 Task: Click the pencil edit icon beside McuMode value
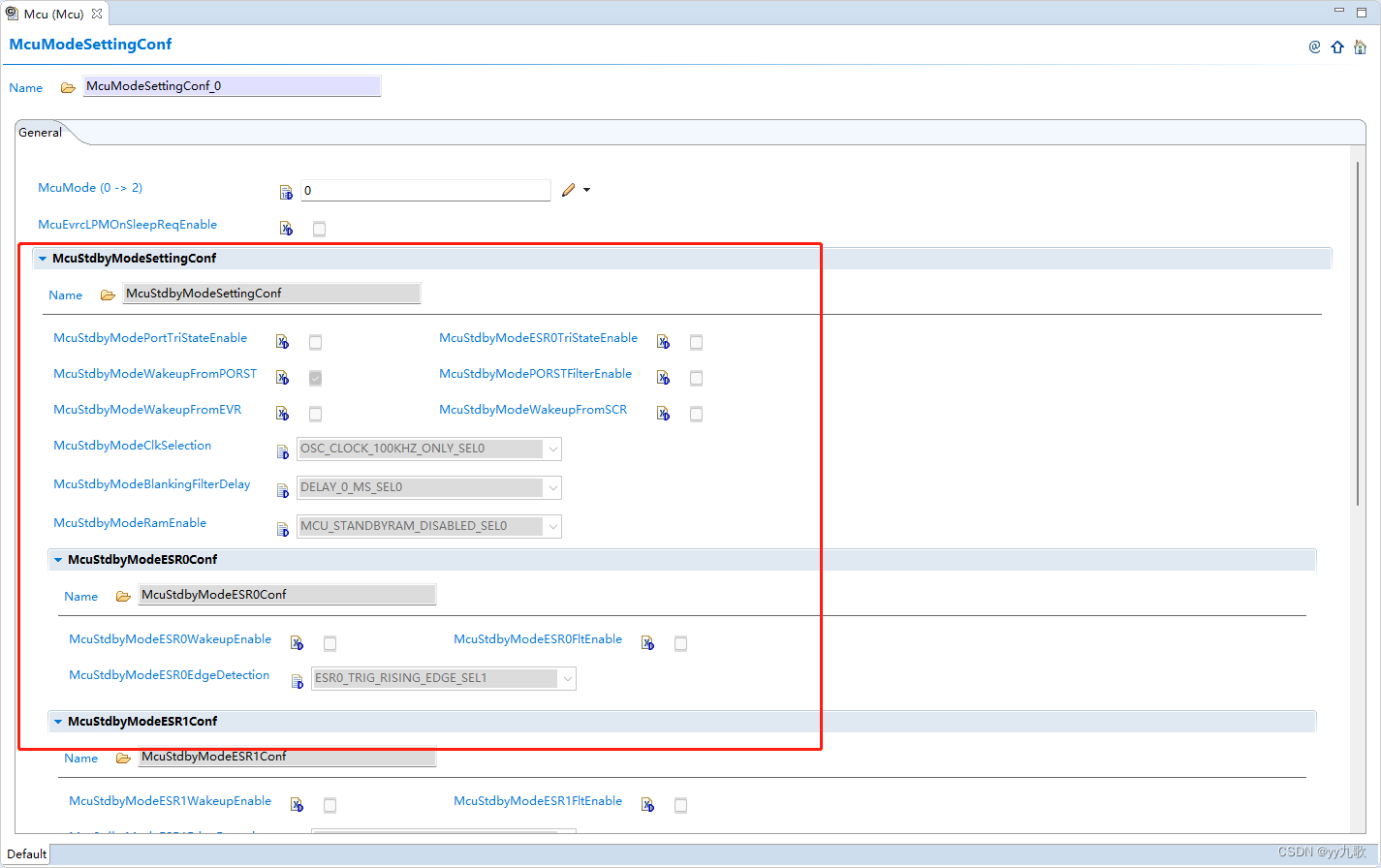[x=569, y=190]
